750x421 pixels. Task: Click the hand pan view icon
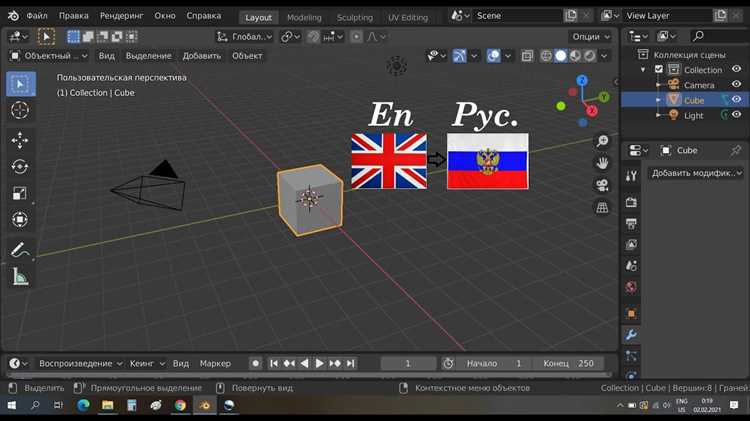pyautogui.click(x=602, y=163)
